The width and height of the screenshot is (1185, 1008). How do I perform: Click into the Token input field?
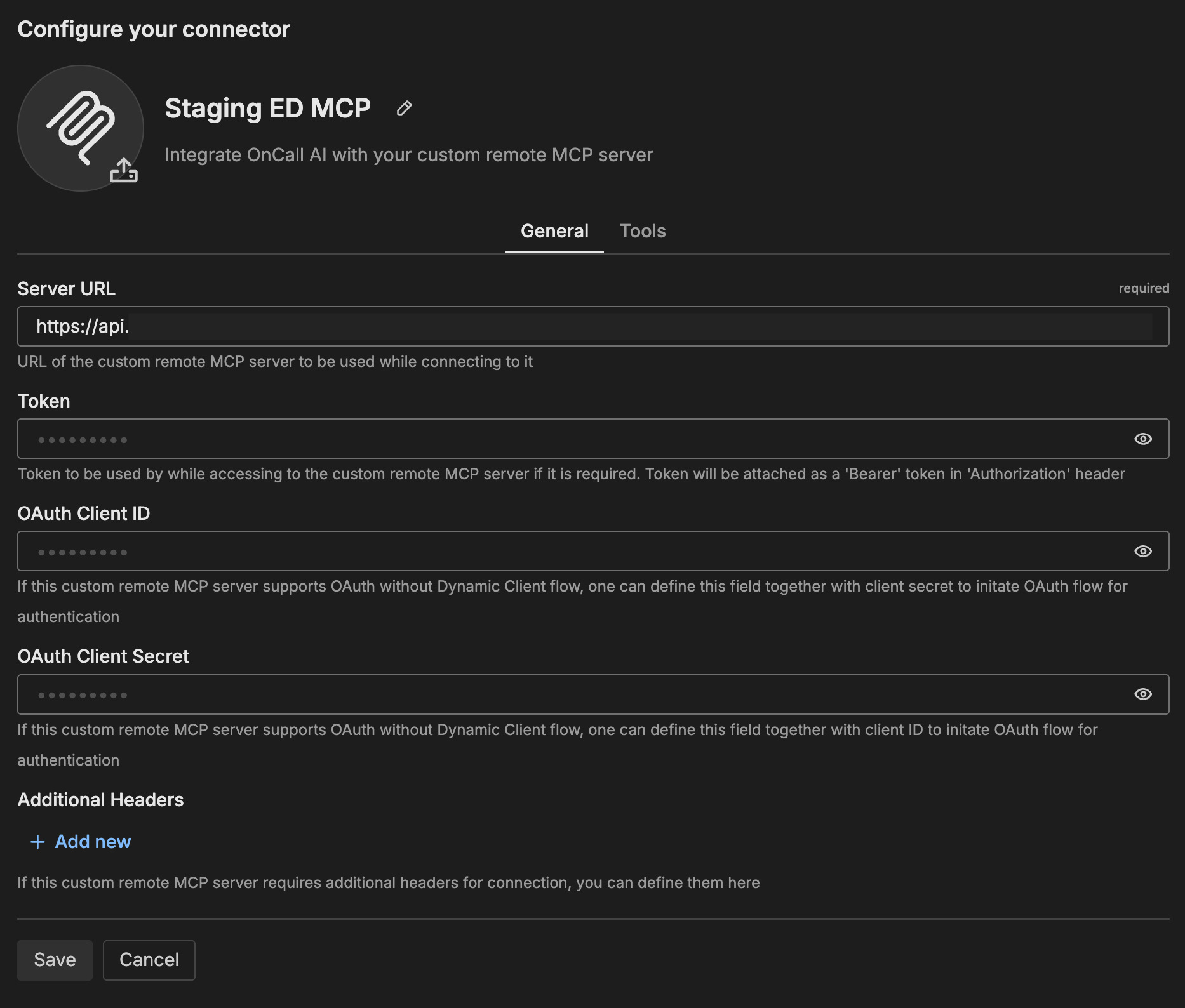tap(572, 439)
